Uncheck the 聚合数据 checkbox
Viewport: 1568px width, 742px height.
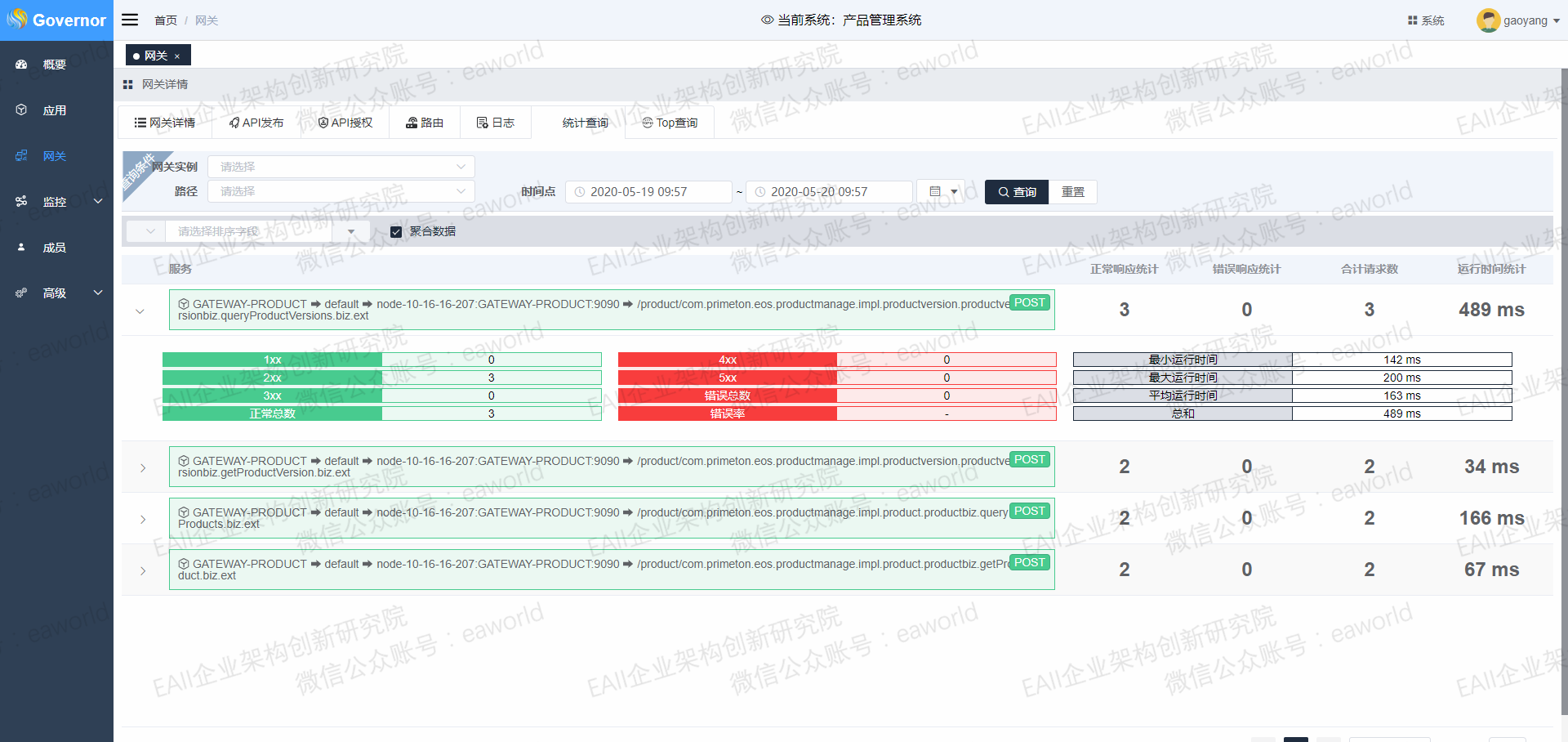pyautogui.click(x=396, y=232)
